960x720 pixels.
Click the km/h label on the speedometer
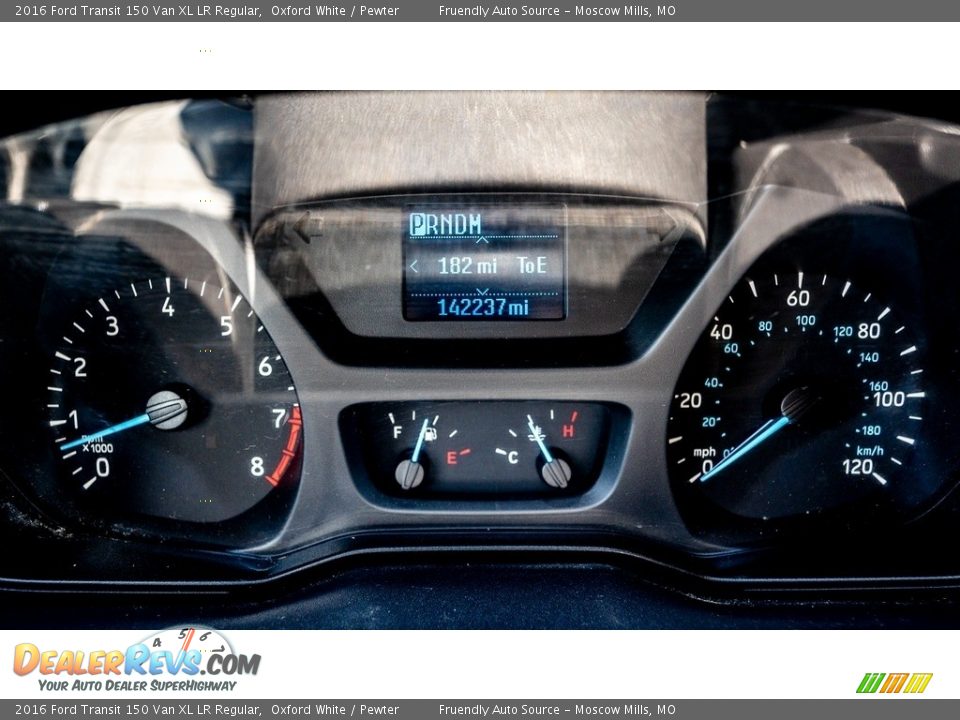click(869, 451)
